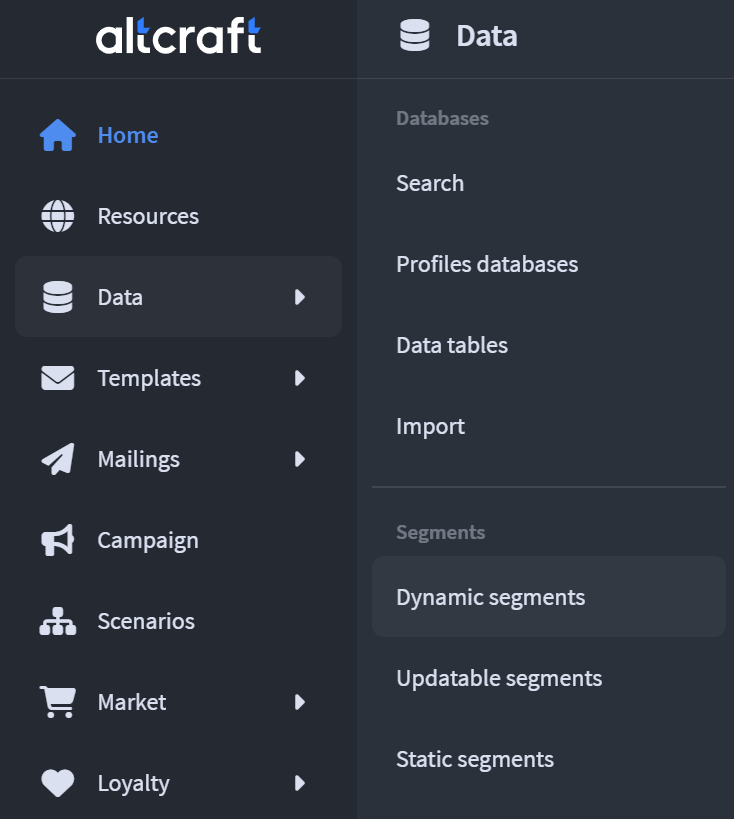734x819 pixels.
Task: Click the Home house icon
Action: coord(58,135)
